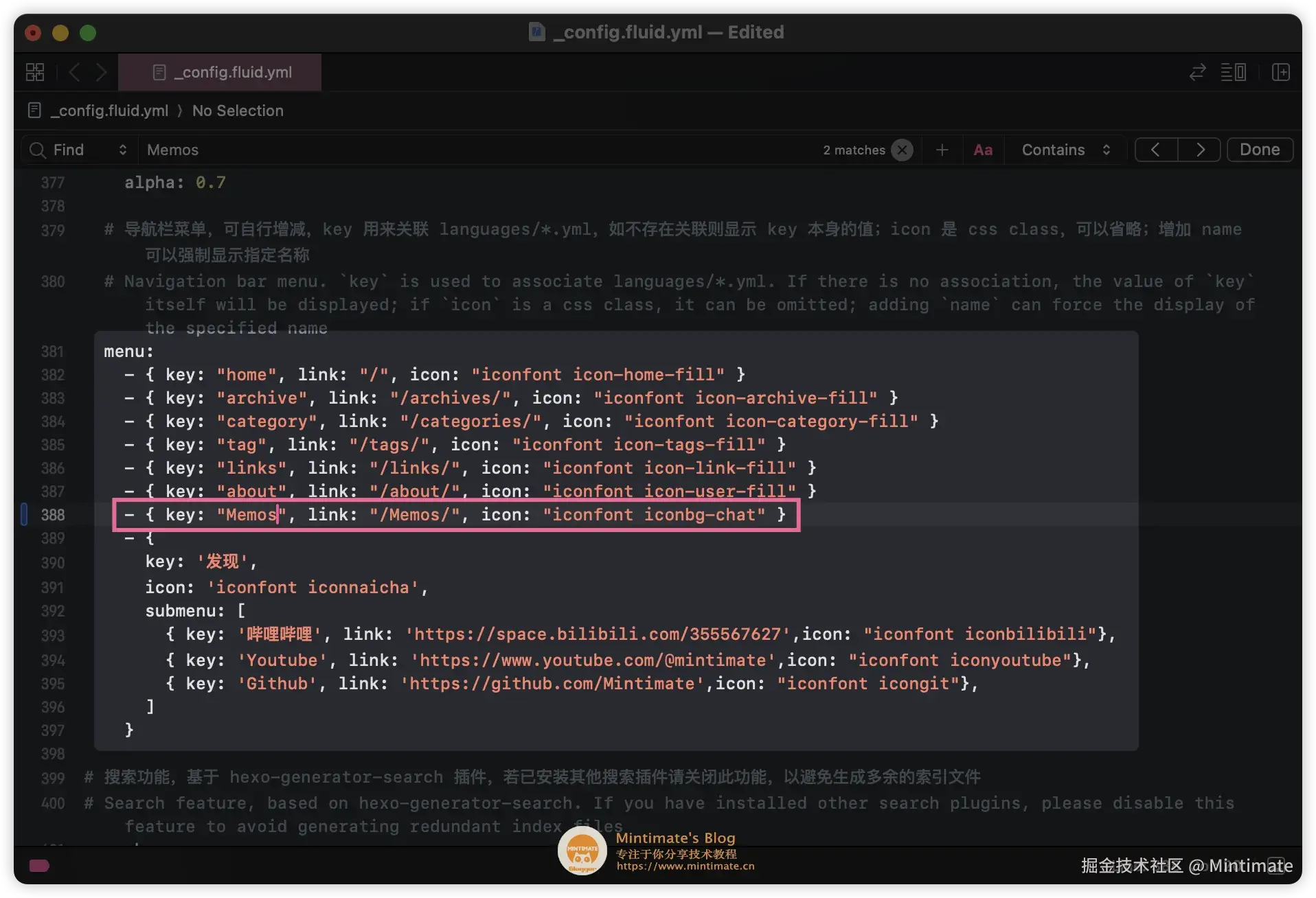
Task: Click the 'menu:' line of code
Action: [x=128, y=351]
